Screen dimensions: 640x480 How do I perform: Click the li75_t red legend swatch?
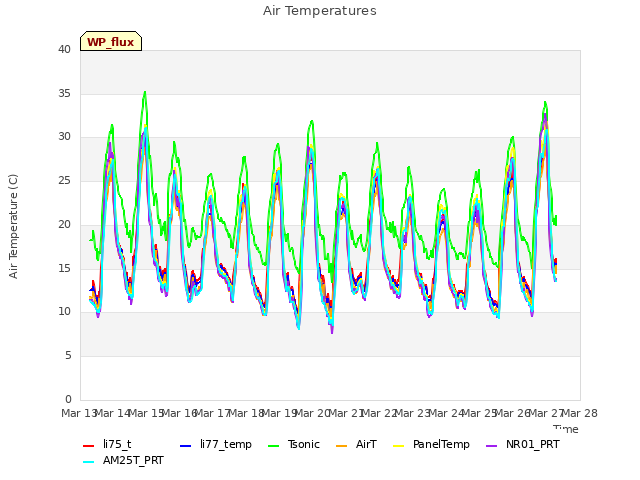pos(89,446)
